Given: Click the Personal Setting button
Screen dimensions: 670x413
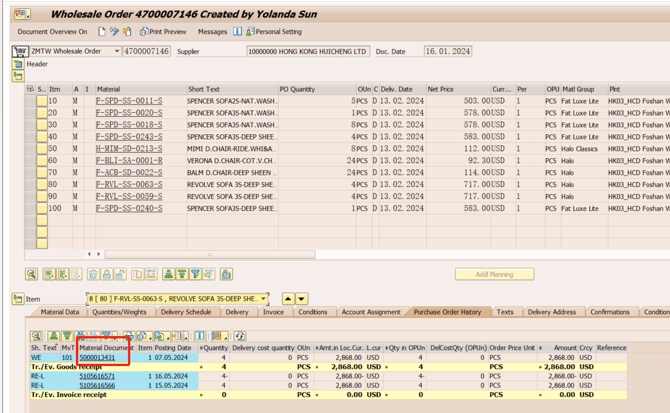Looking at the screenshot, I should pos(274,32).
